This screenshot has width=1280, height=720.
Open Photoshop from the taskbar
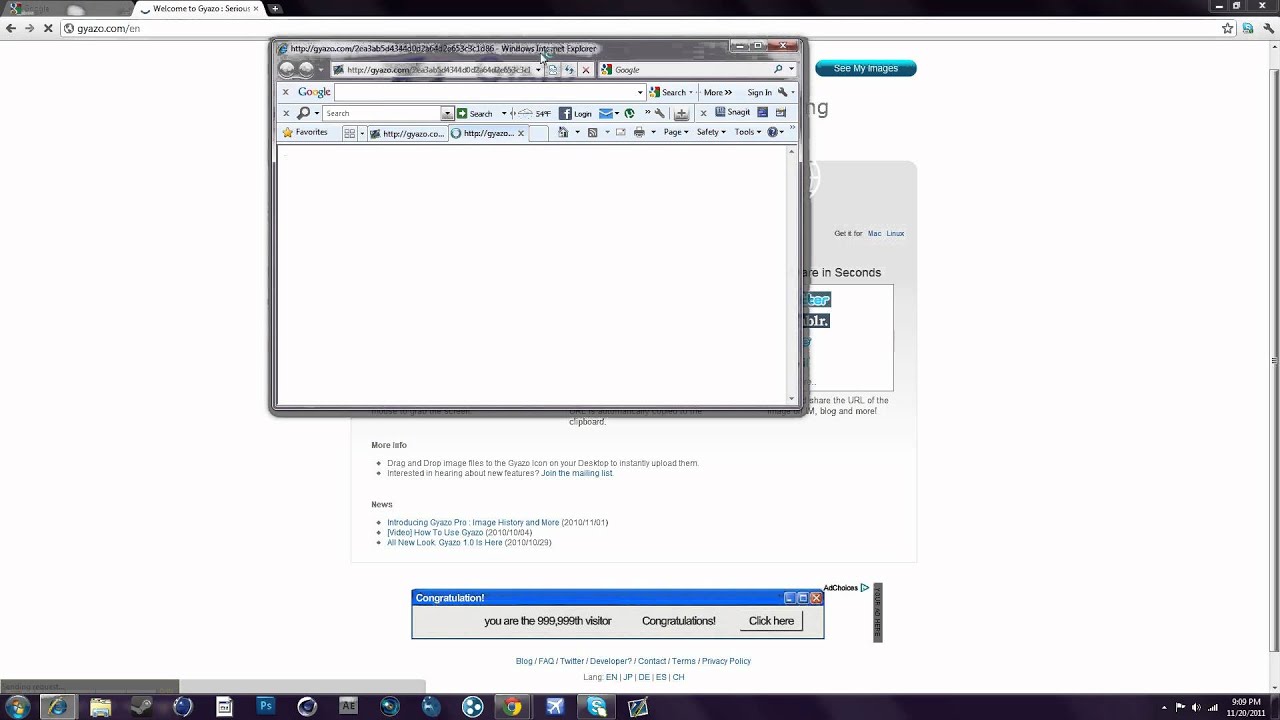coord(266,706)
